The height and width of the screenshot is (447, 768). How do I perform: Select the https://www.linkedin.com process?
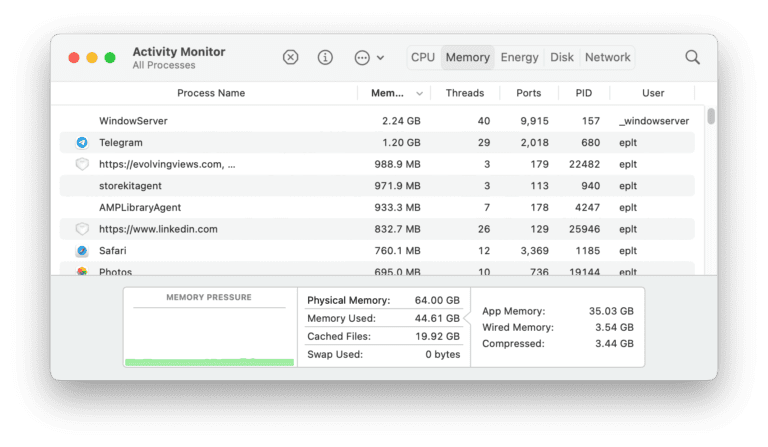158,229
